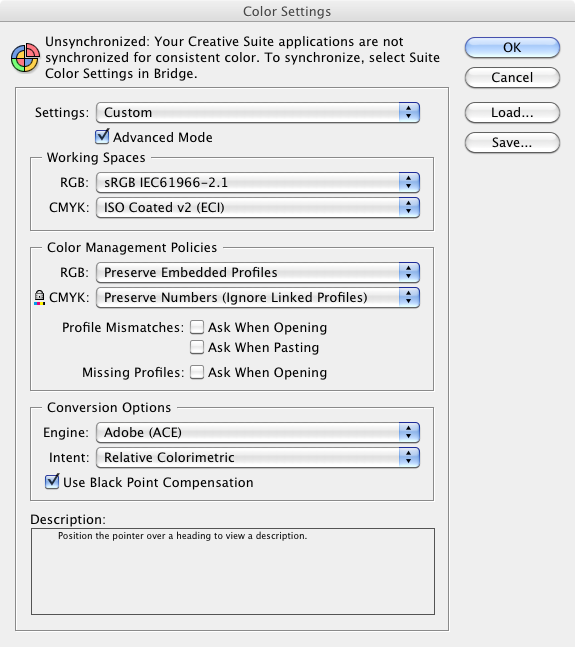
Task: Click the Intent: label
Action: click(x=69, y=458)
